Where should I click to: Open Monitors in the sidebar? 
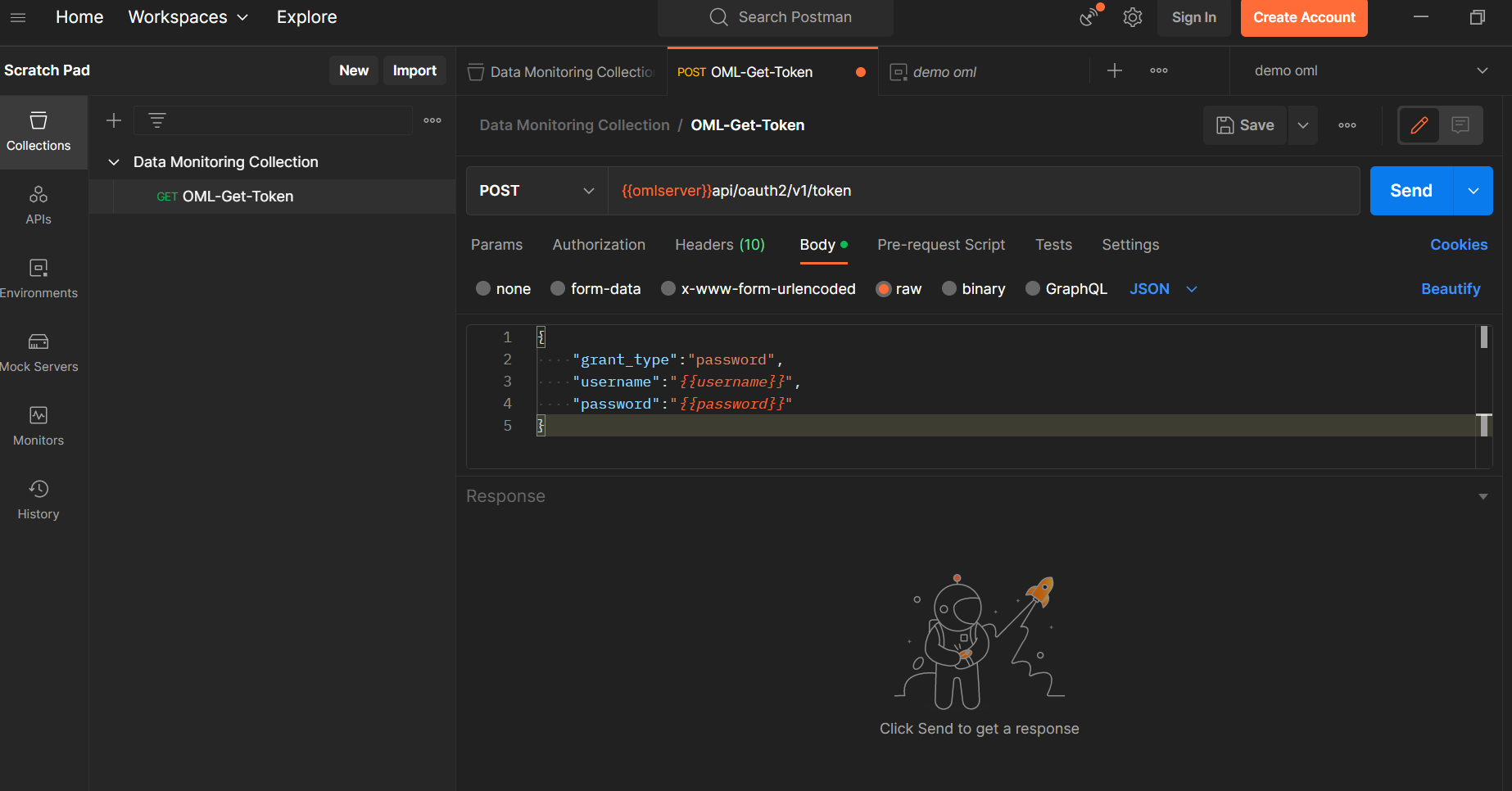38,427
